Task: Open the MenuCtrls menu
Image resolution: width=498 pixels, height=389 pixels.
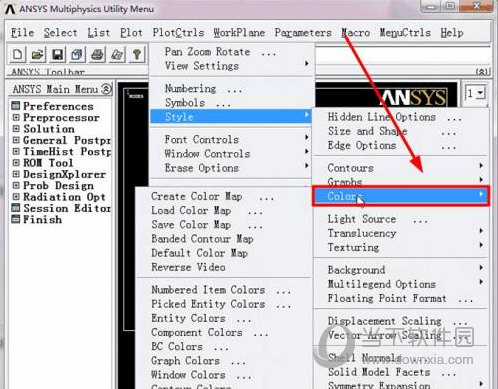Action: [405, 33]
